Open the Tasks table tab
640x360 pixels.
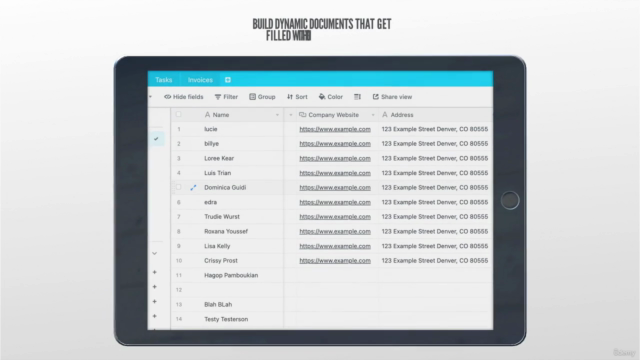(x=164, y=80)
